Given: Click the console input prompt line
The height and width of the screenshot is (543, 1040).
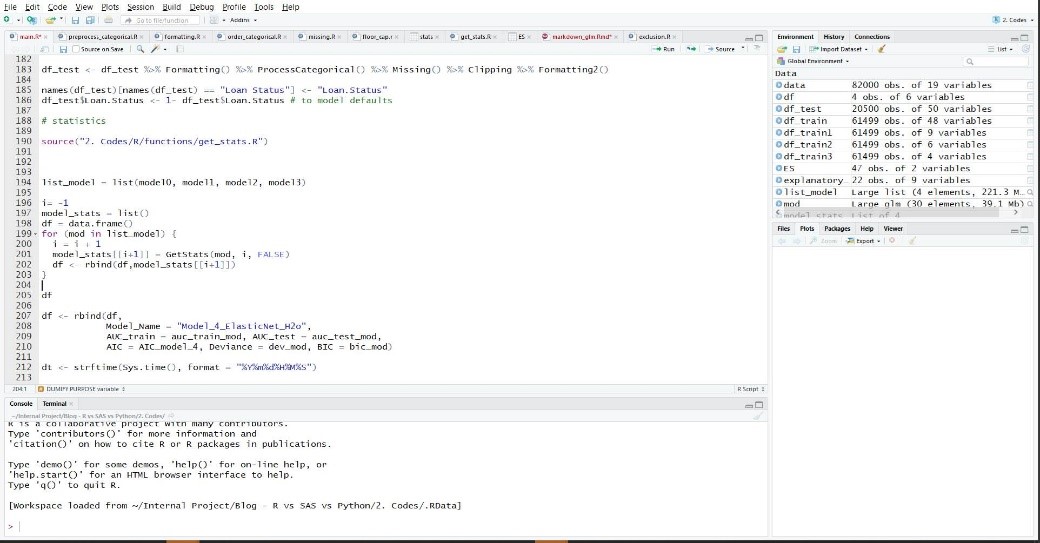Looking at the screenshot, I should coord(387,526).
